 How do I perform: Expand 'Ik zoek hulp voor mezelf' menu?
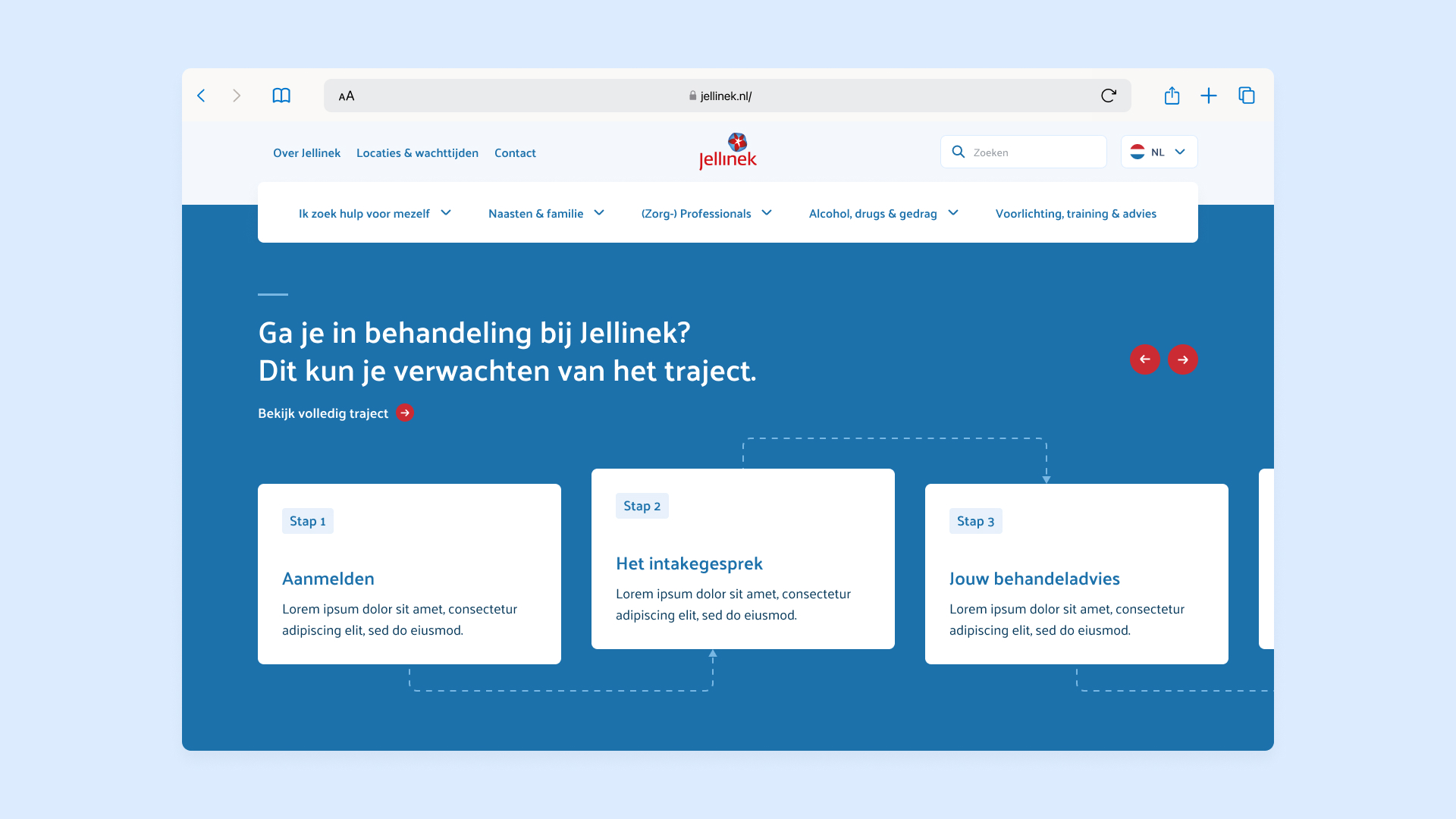click(x=375, y=214)
